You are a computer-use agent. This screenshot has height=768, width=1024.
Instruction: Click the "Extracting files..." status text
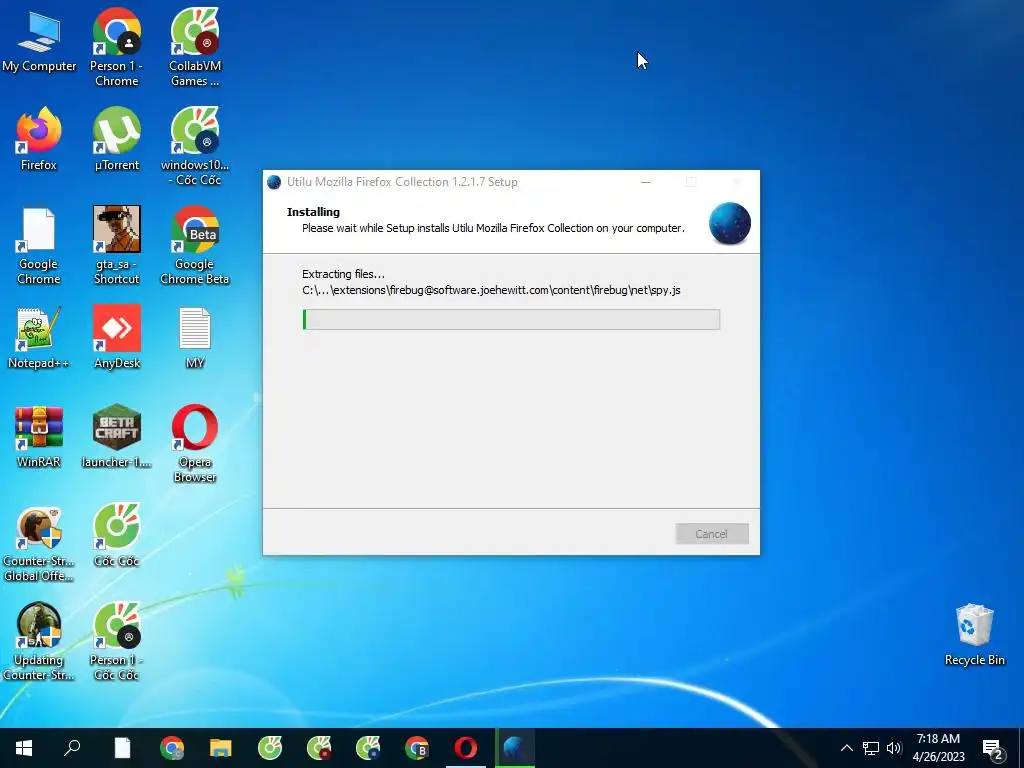[344, 274]
